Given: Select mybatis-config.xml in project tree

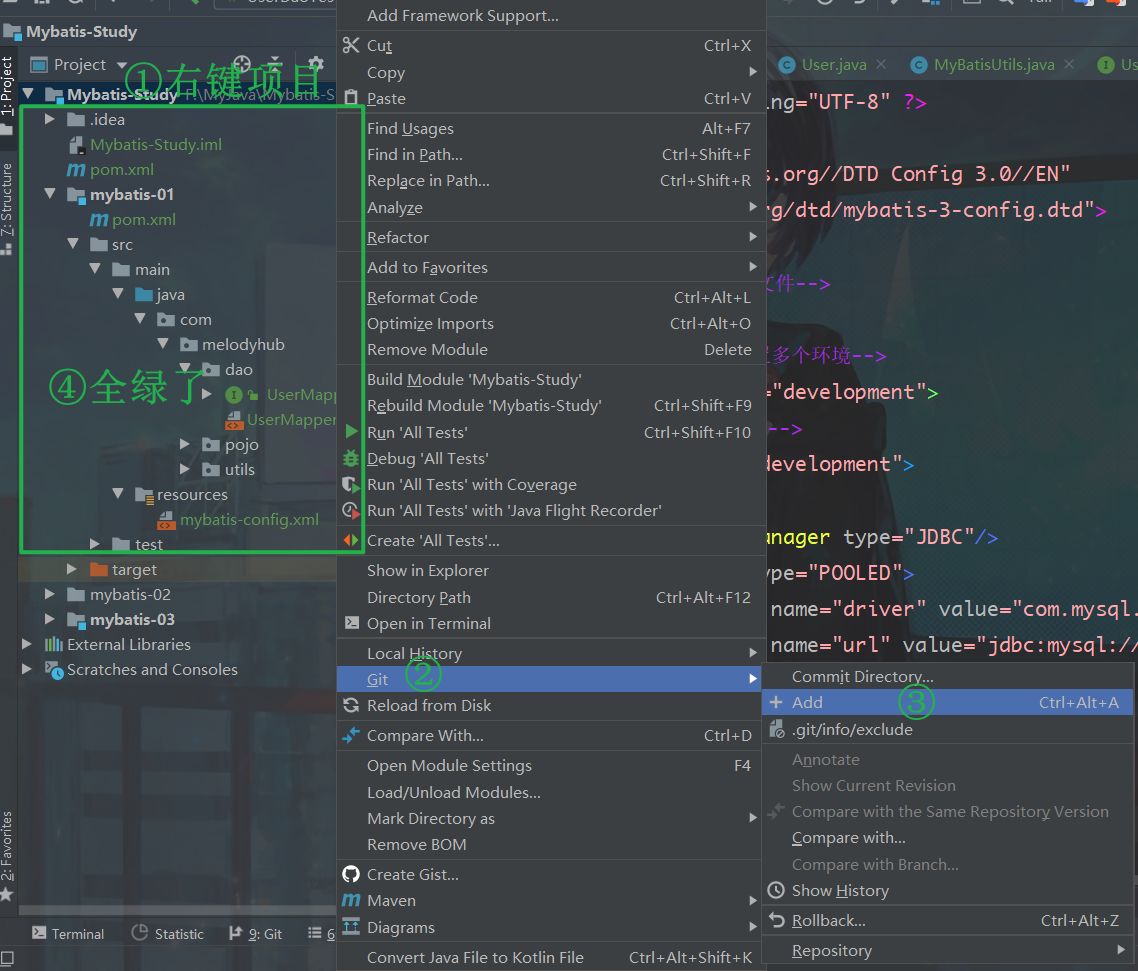Looking at the screenshot, I should point(249,519).
